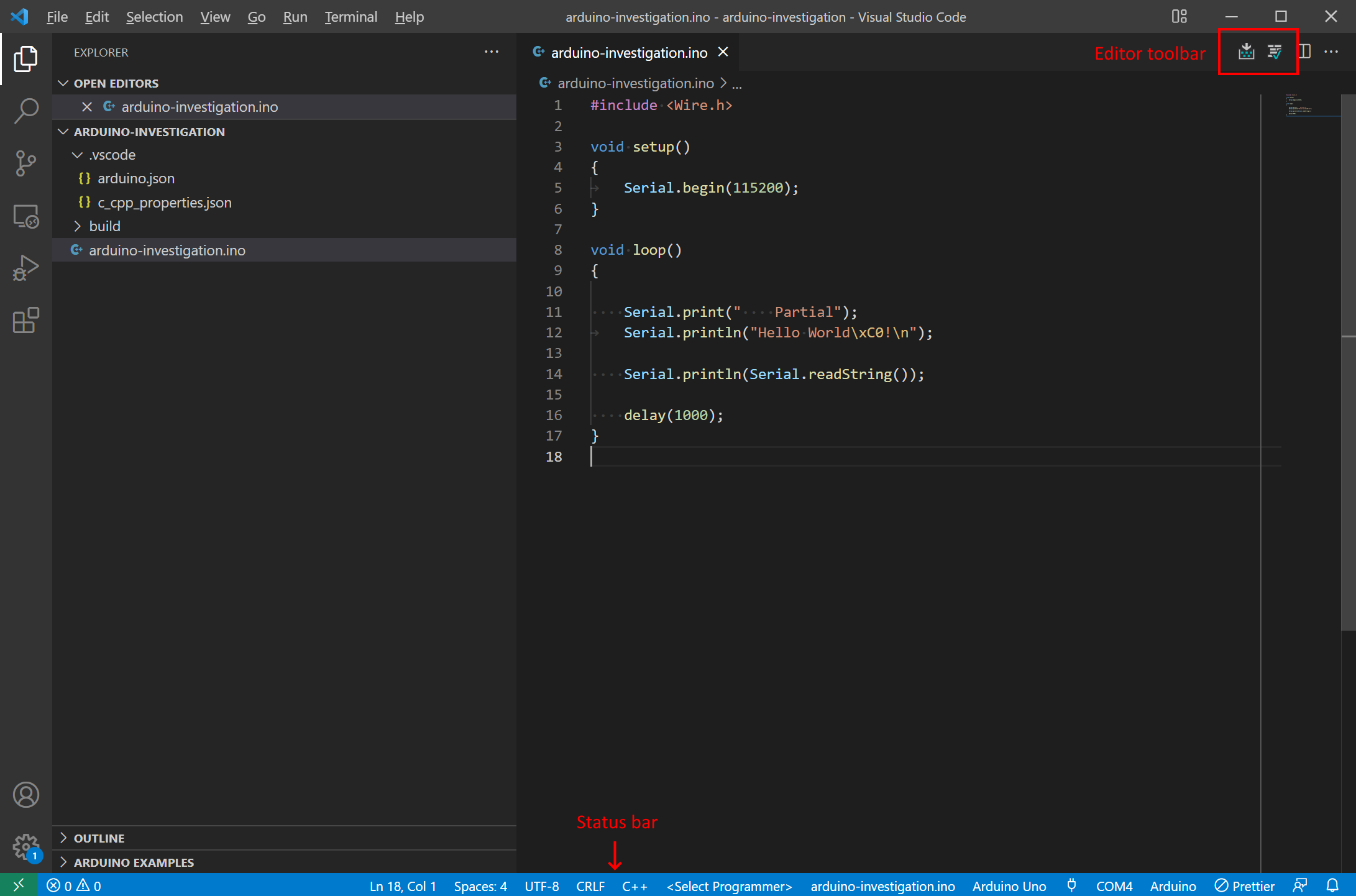Viewport: 1356px width, 896px height.
Task: Click the VS Code logo icon
Action: coord(19,17)
